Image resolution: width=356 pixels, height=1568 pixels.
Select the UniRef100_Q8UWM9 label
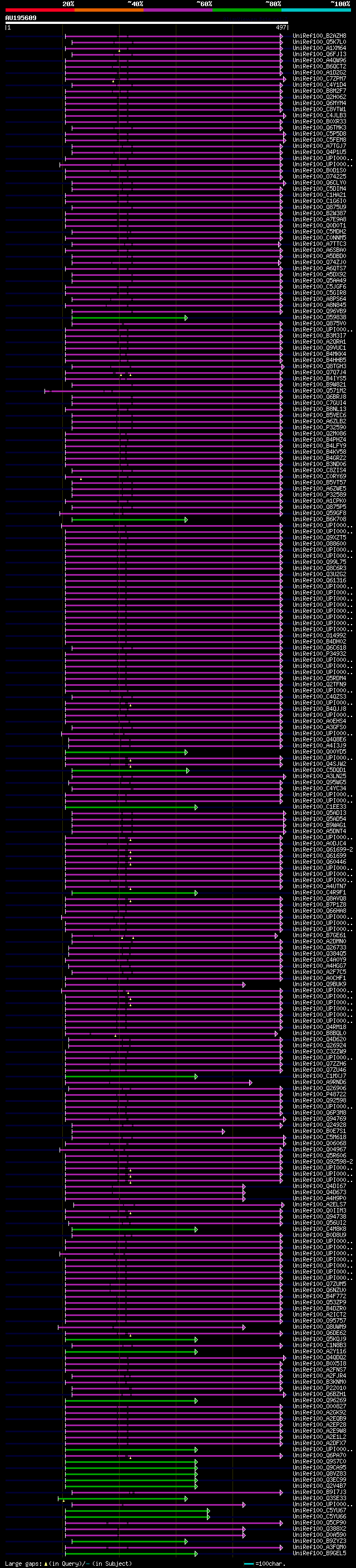point(319,1328)
